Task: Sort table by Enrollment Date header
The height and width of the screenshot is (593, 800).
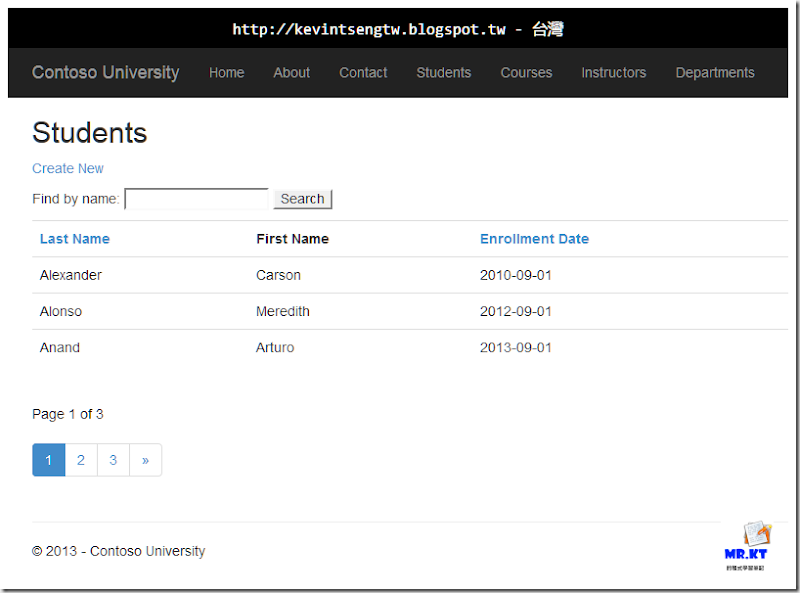Action: coord(534,239)
